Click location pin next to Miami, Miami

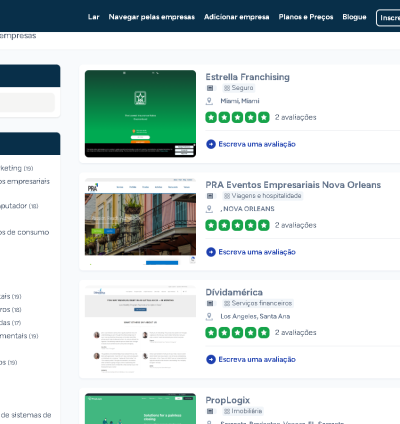[209, 101]
